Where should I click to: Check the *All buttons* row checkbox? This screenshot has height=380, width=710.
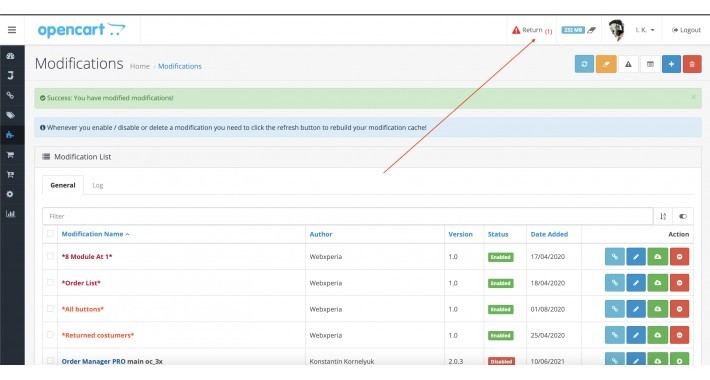click(50, 308)
